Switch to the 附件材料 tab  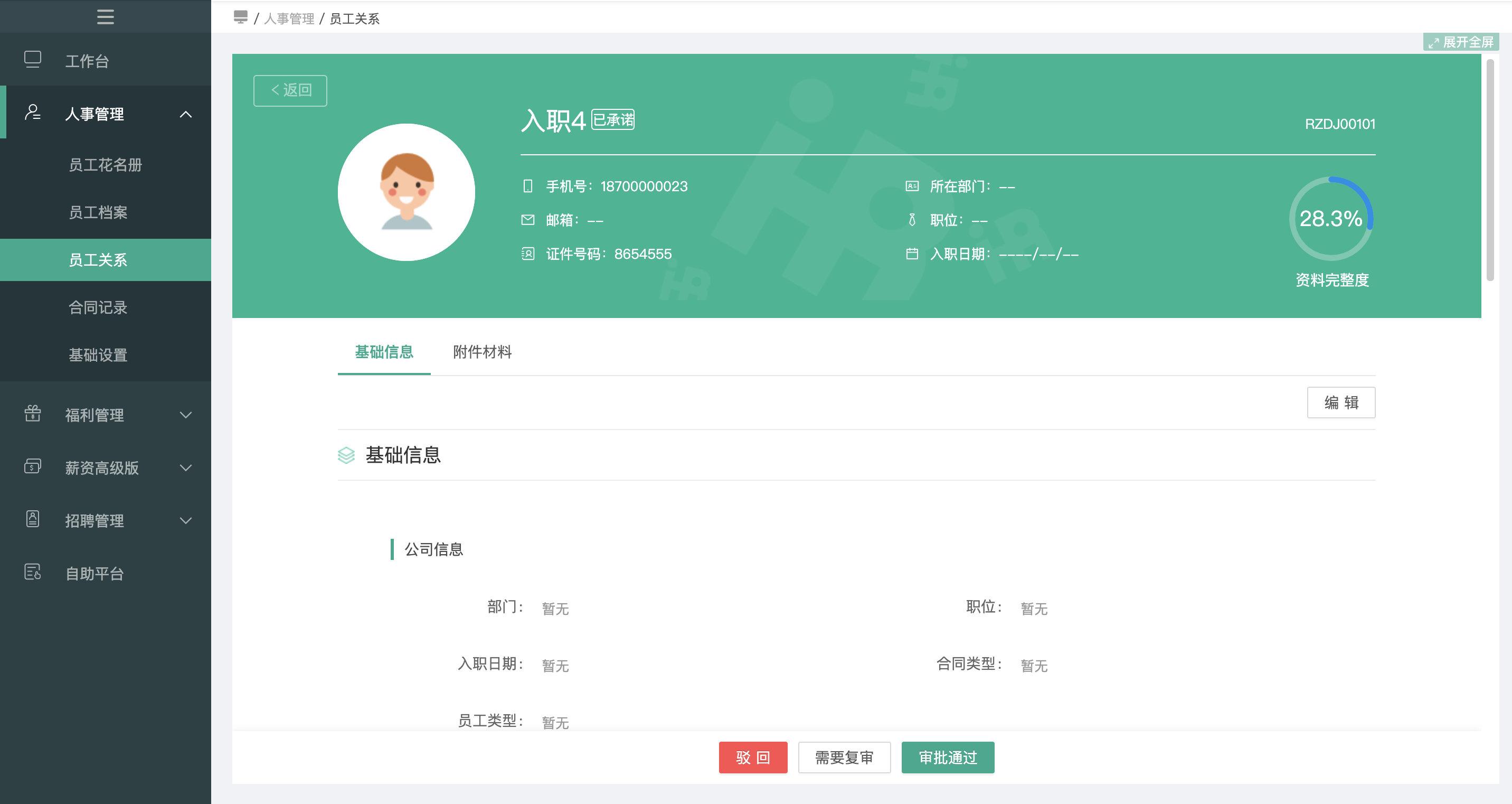click(483, 352)
